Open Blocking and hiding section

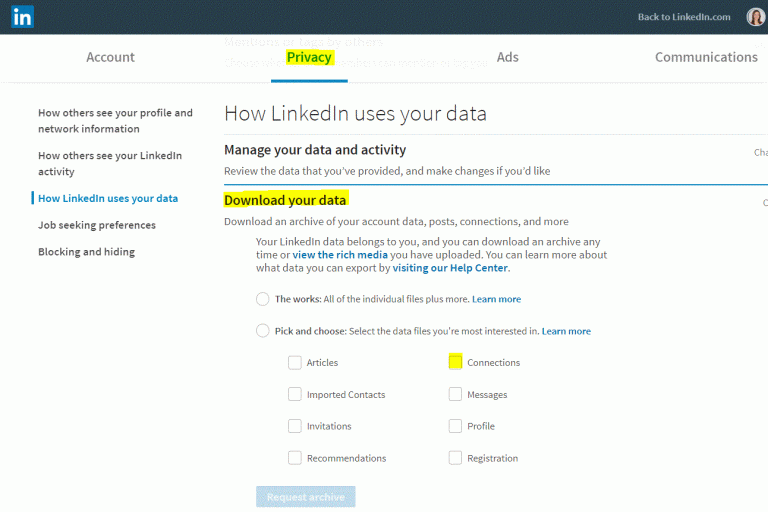click(x=87, y=252)
